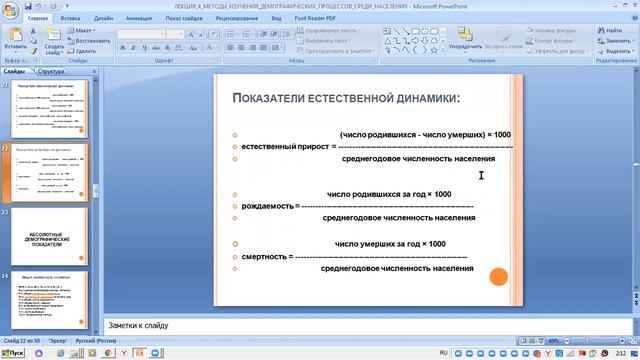The width and height of the screenshot is (640, 360).
Task: Open the Foxit Reader PDF tab
Action: [x=315, y=18]
